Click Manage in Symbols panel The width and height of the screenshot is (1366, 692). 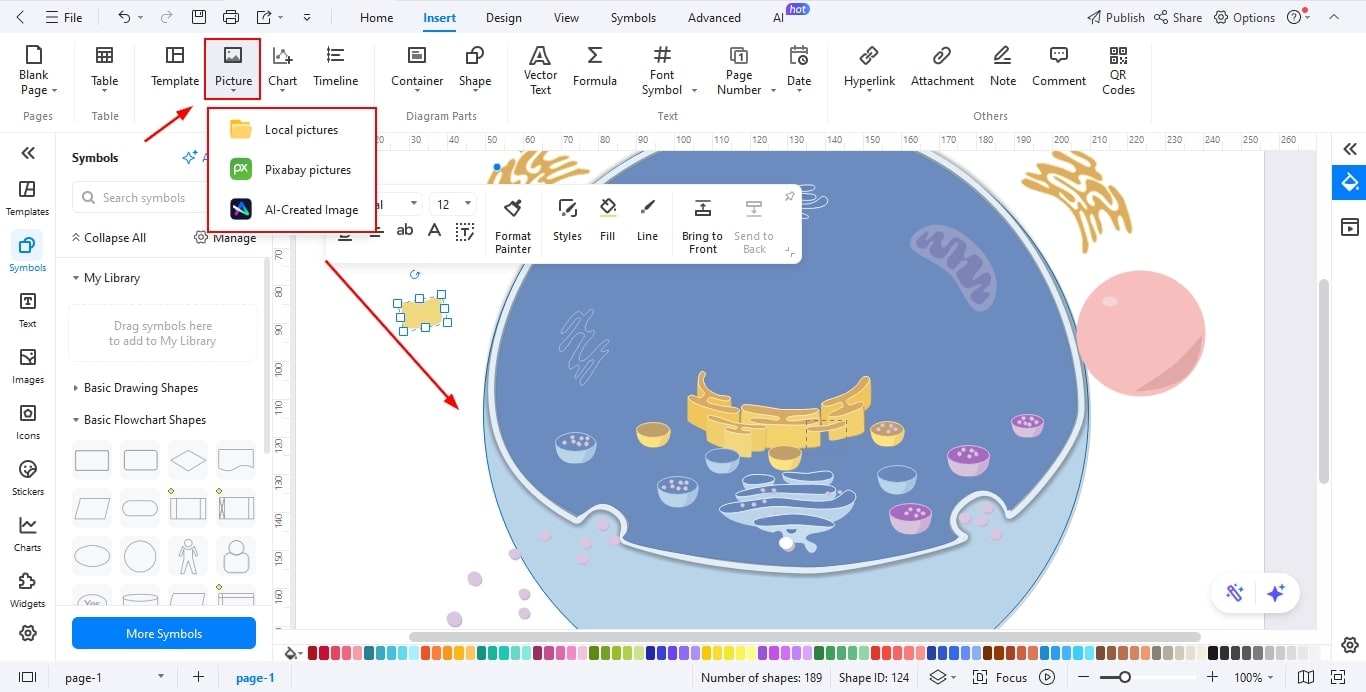click(x=225, y=238)
